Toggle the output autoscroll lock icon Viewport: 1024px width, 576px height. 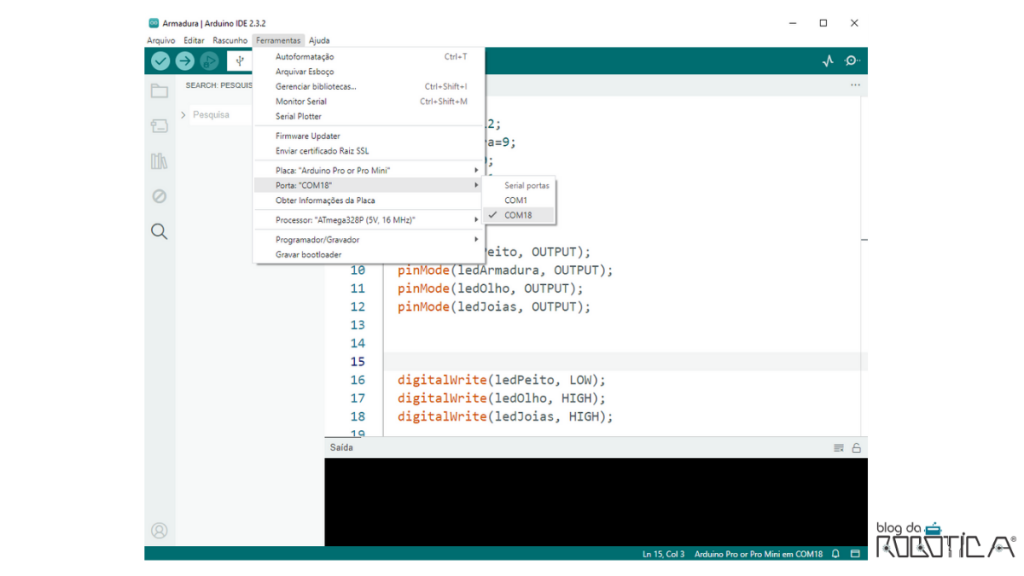856,447
